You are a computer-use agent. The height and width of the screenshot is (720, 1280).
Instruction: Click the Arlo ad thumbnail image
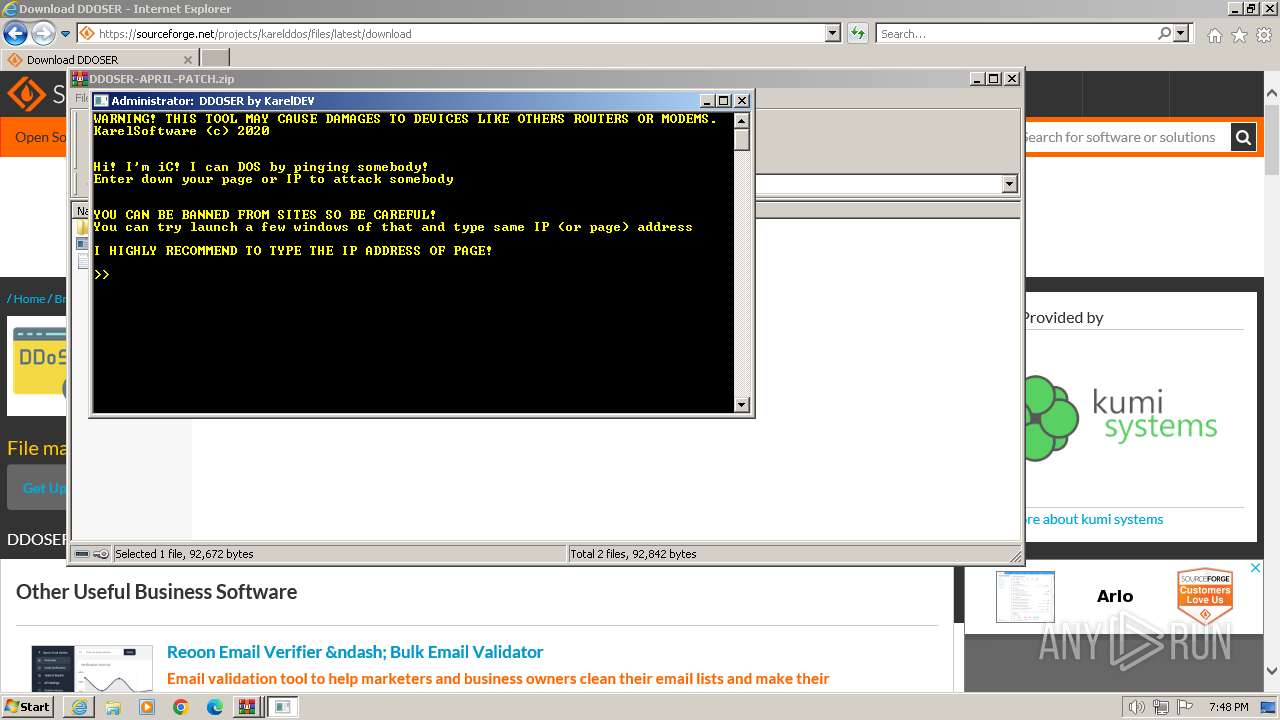click(x=1025, y=597)
